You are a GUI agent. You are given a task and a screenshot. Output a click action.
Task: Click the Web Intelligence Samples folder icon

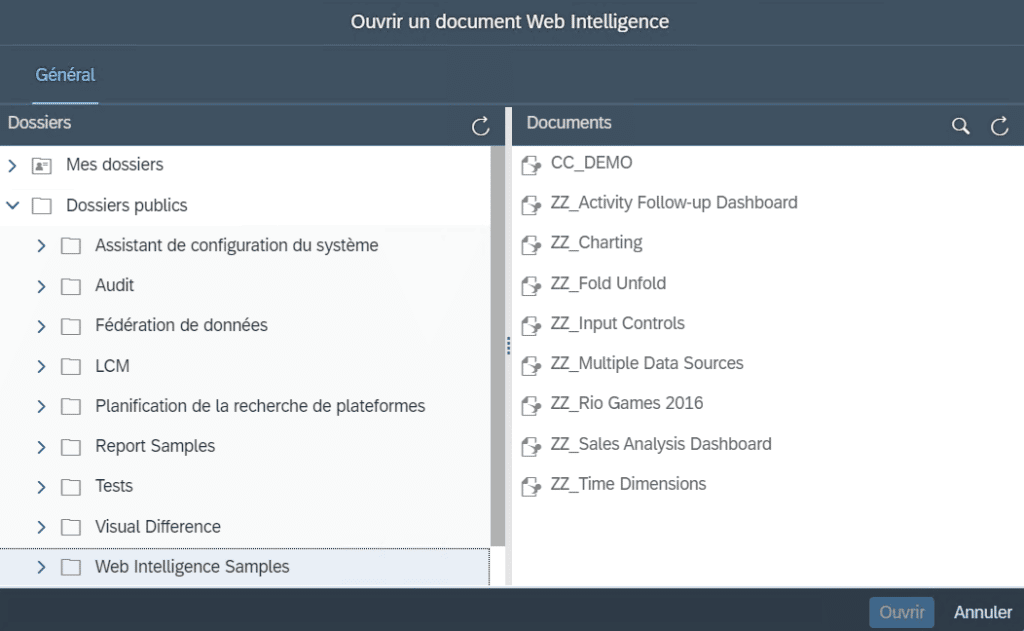point(71,568)
